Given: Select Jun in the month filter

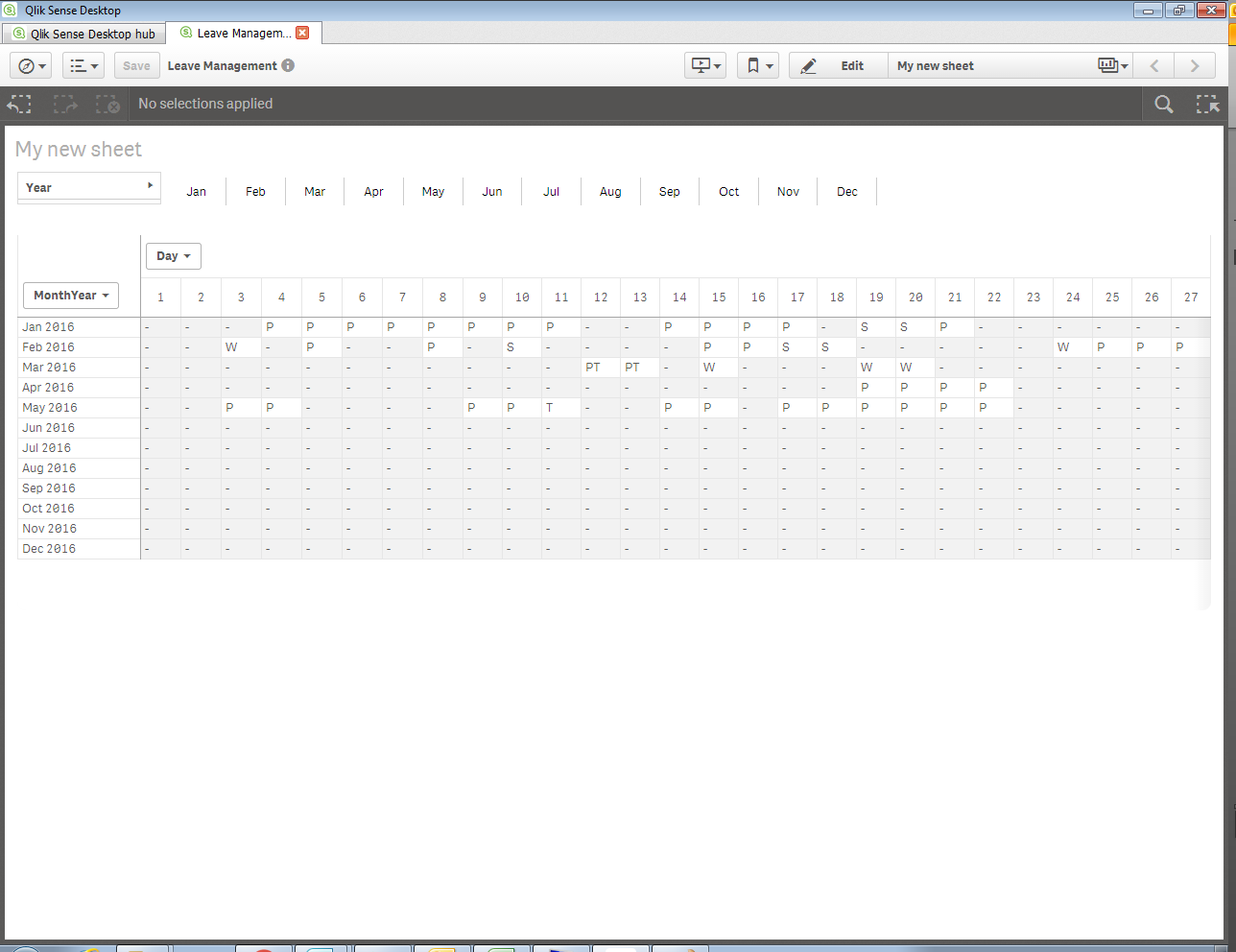Looking at the screenshot, I should coord(492,191).
